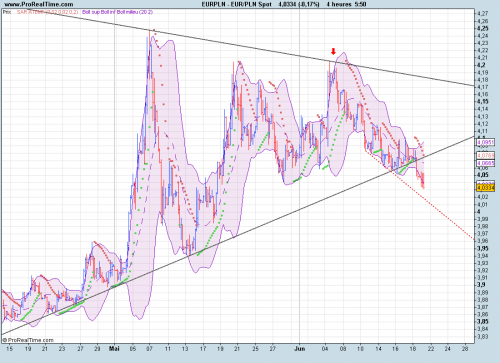
Task: Click the www.ProRealTime.com header link
Action: [38, 4]
